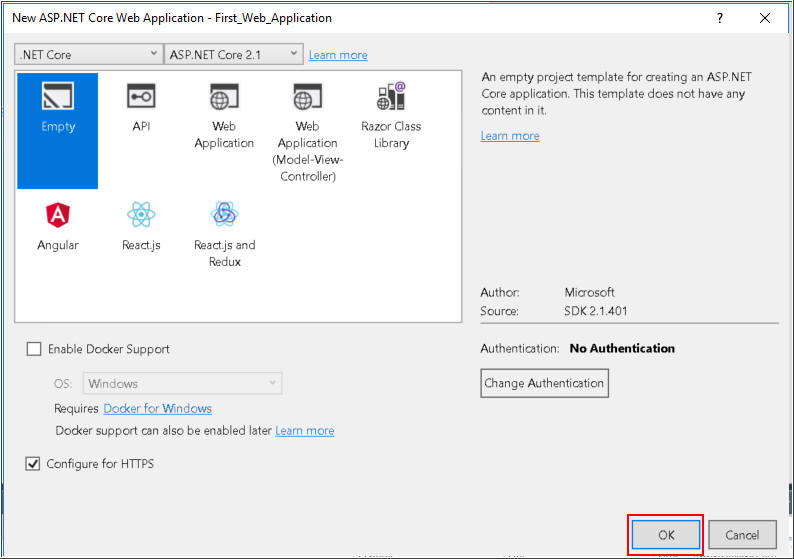The height and width of the screenshot is (559, 794).
Task: Click the Cancel button
Action: tap(742, 535)
